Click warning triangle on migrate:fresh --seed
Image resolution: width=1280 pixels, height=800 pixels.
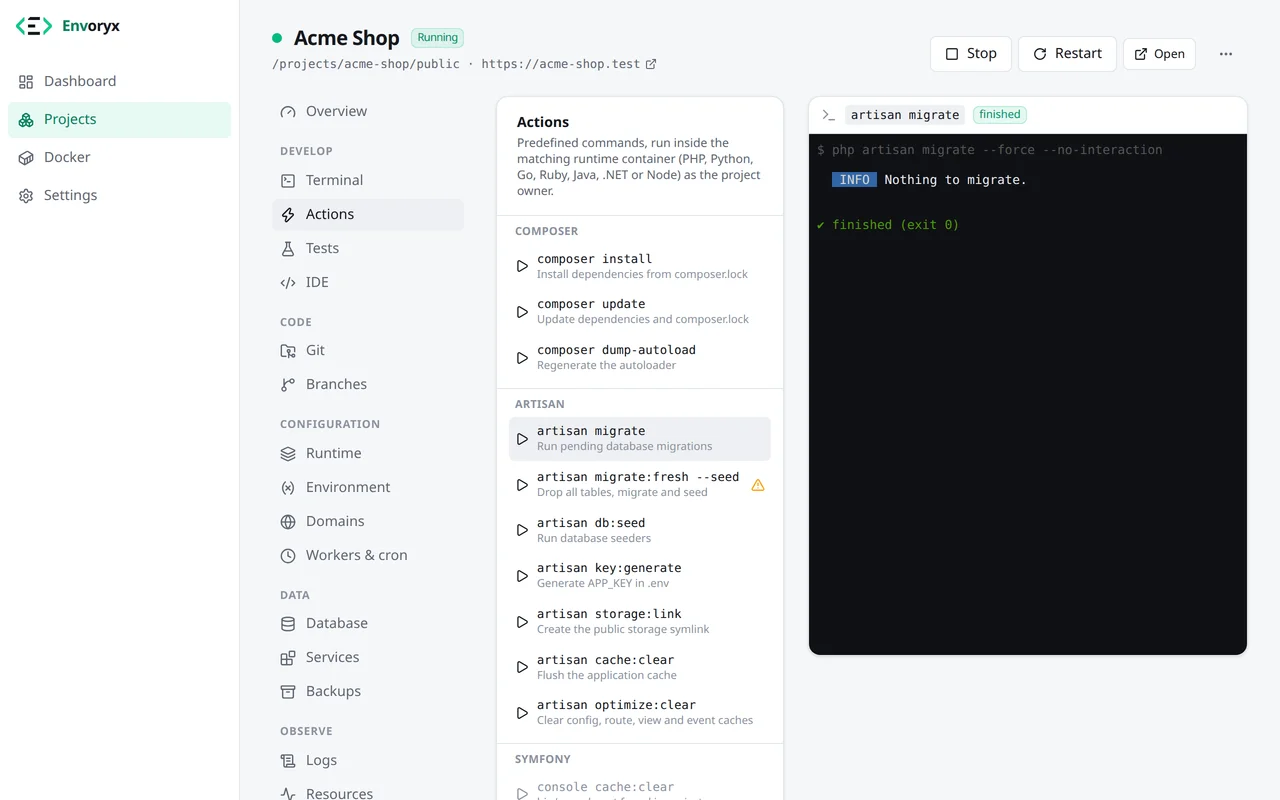point(758,485)
